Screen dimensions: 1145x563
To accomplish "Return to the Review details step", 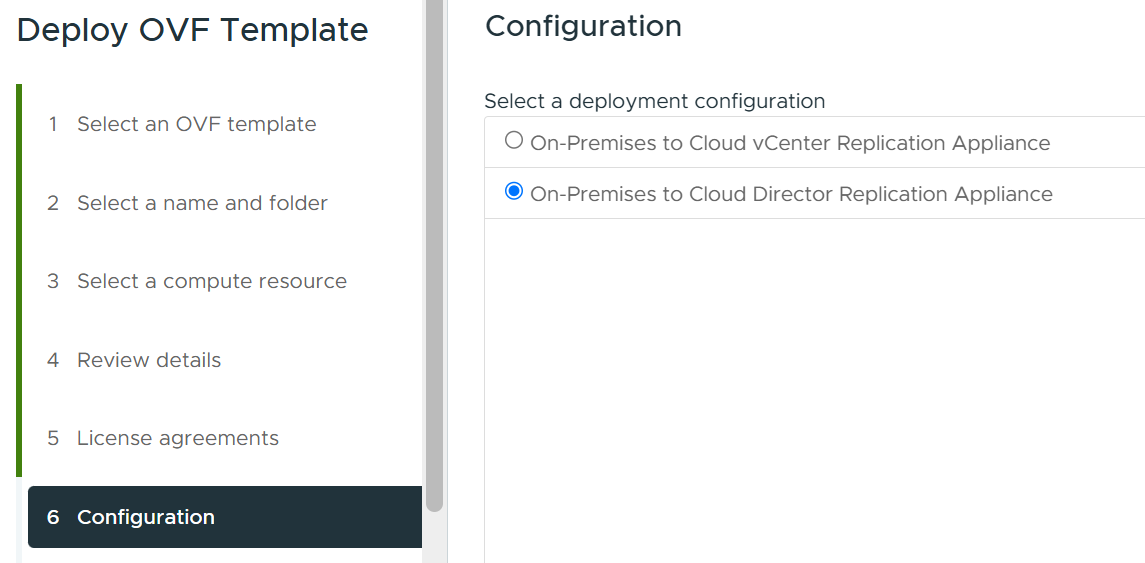I will (x=149, y=360).
